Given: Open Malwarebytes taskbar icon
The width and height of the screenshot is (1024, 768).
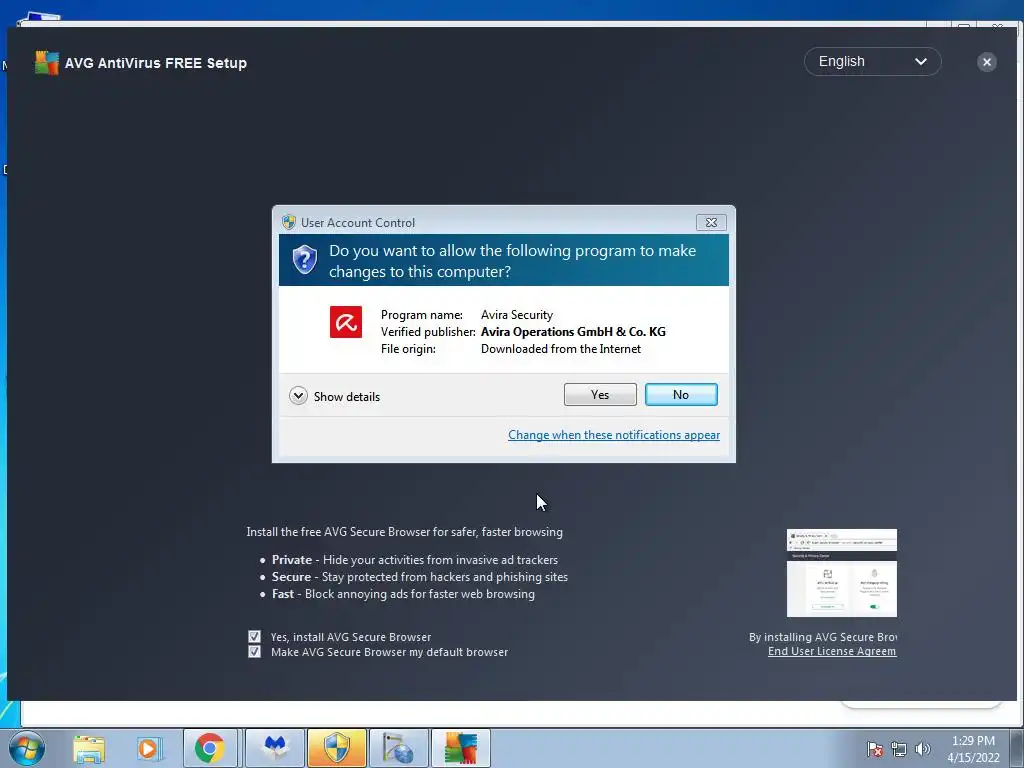Looking at the screenshot, I should click(x=275, y=748).
